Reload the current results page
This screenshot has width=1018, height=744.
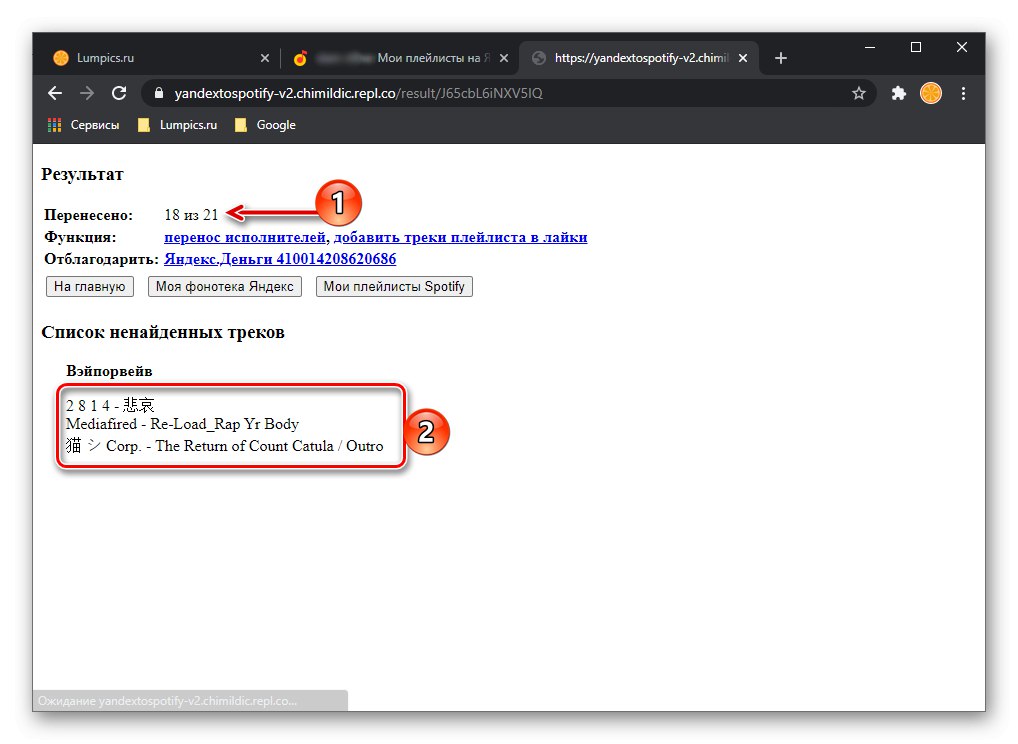[119, 93]
